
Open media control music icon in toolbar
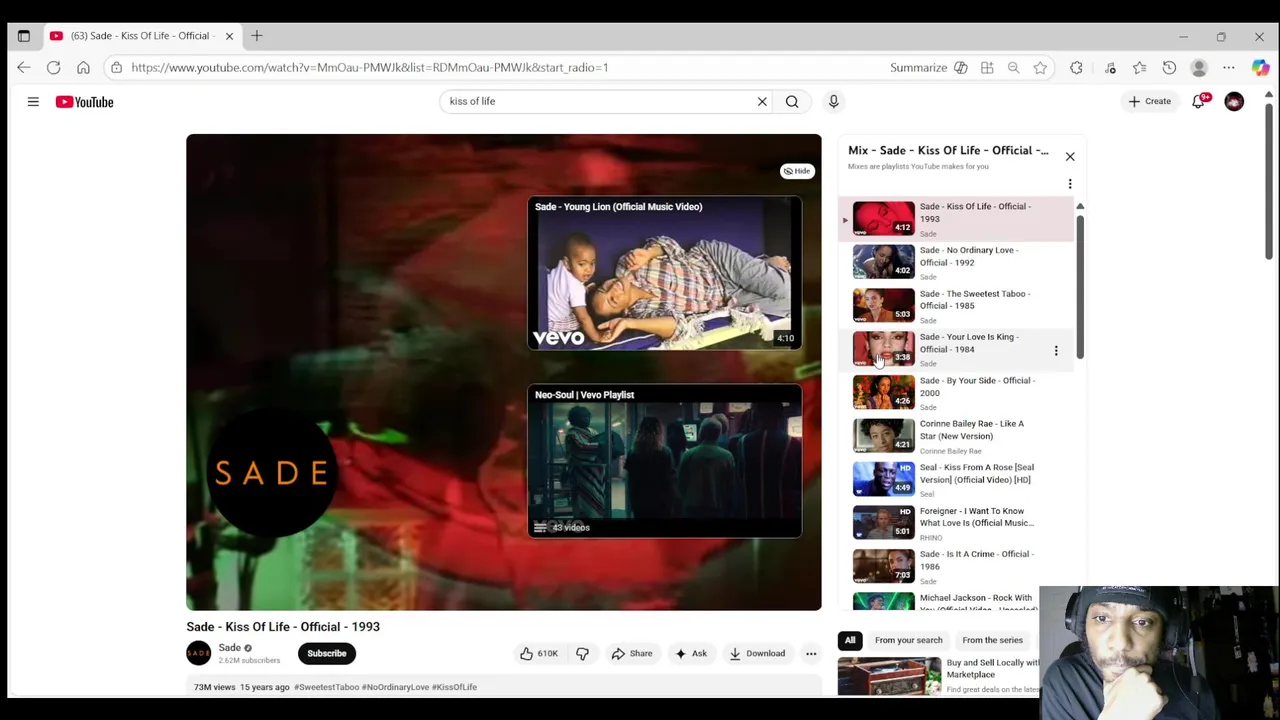pyautogui.click(x=1110, y=67)
